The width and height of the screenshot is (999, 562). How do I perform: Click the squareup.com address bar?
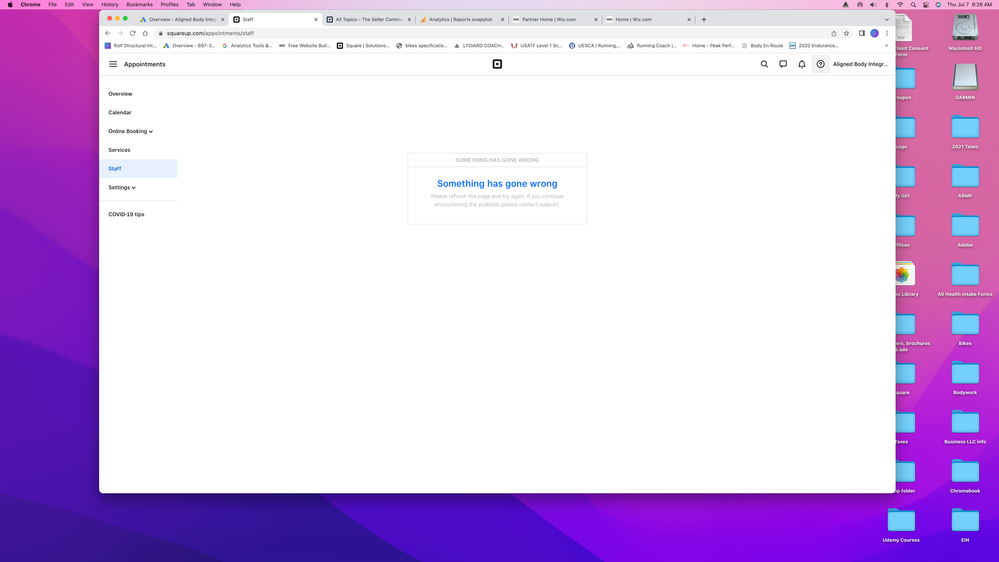coord(491,33)
